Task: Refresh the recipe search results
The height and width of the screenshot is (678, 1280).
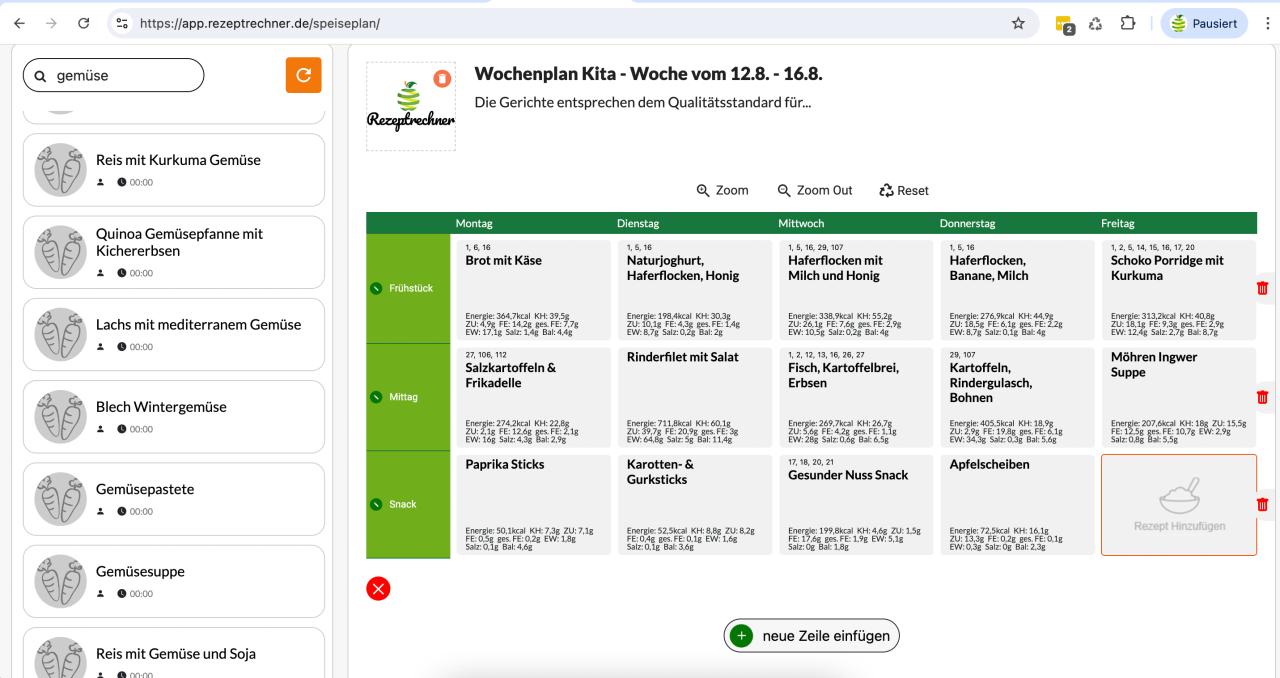Action: [x=303, y=75]
